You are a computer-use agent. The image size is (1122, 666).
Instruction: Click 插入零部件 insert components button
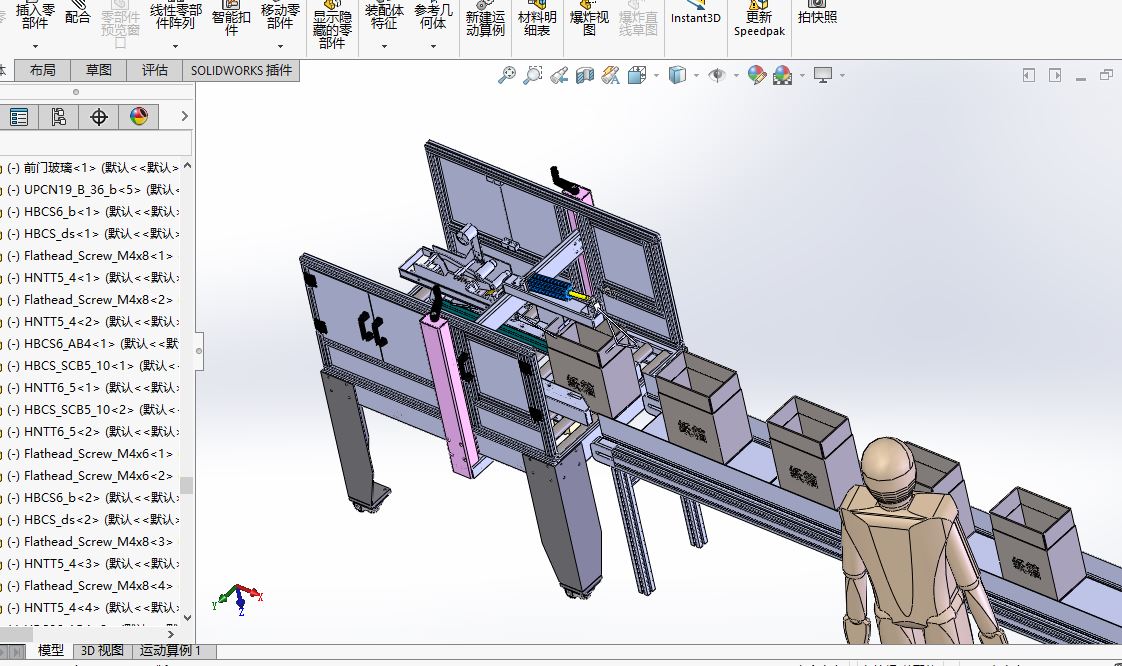point(35,16)
